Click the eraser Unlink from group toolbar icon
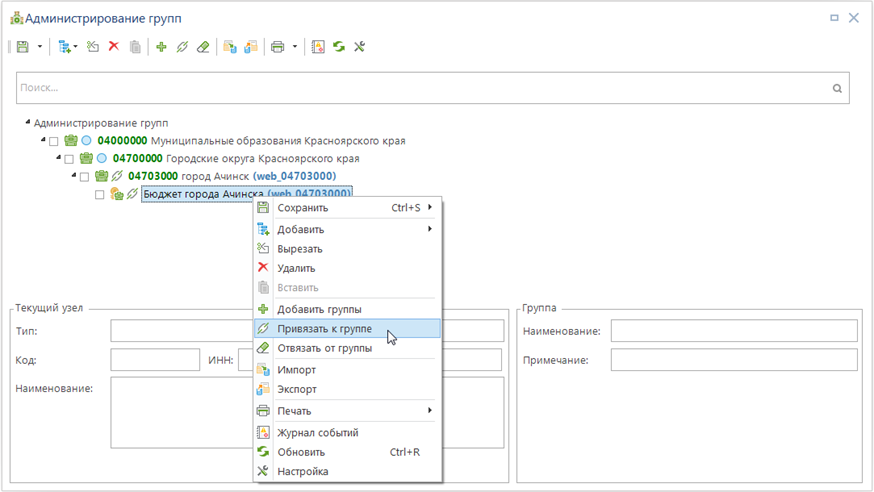Screen dimensions: 874x492 [203, 47]
